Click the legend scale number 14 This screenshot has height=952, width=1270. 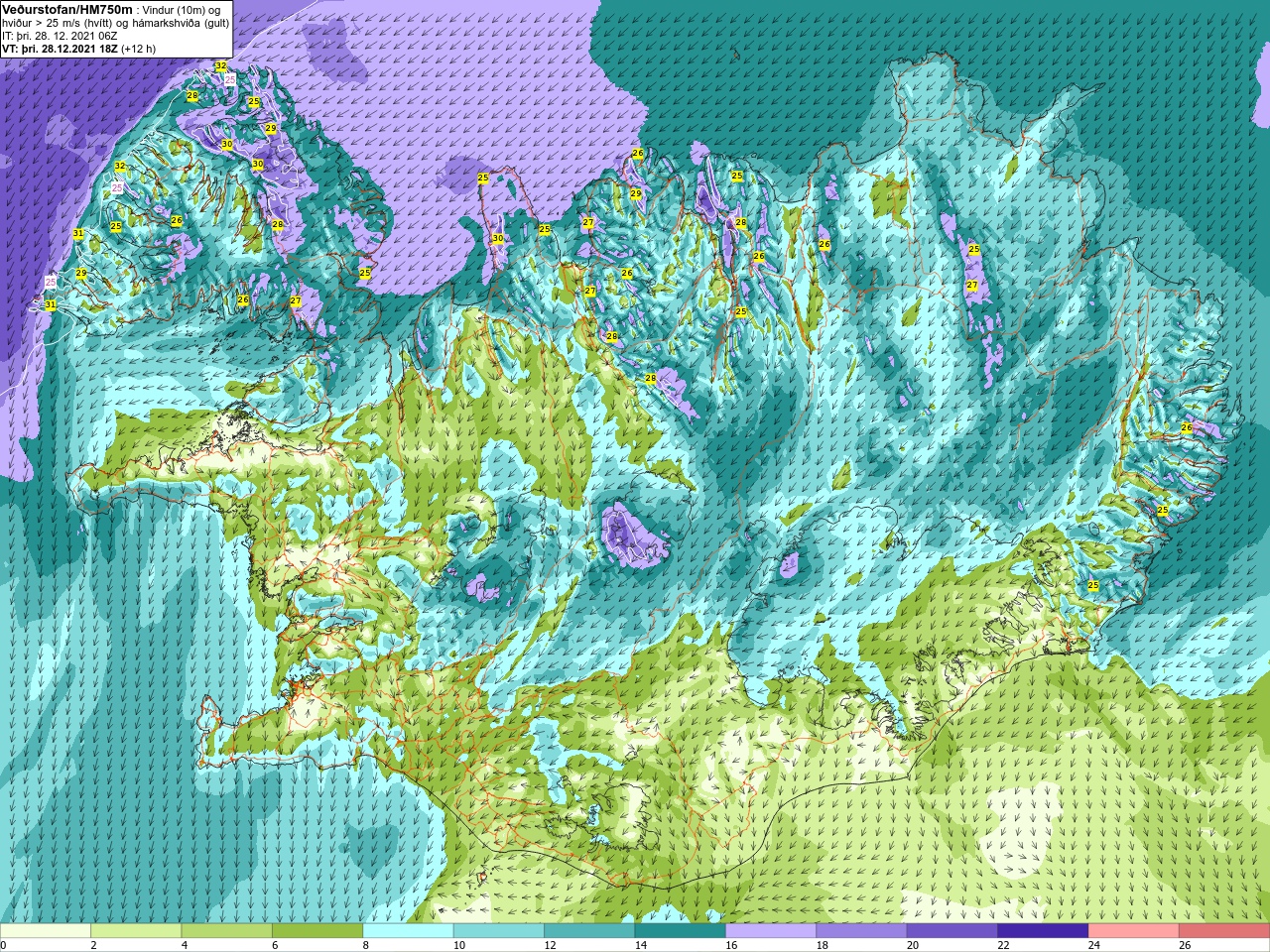tap(640, 945)
